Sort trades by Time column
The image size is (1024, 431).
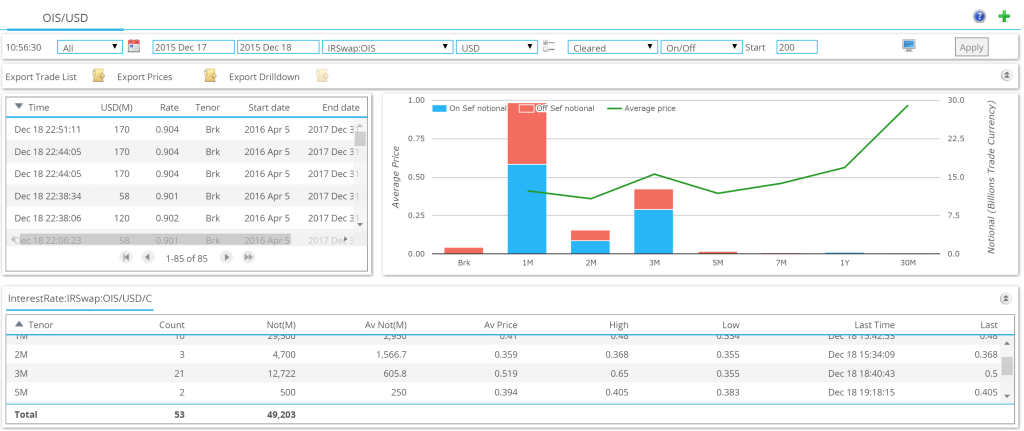coord(39,107)
